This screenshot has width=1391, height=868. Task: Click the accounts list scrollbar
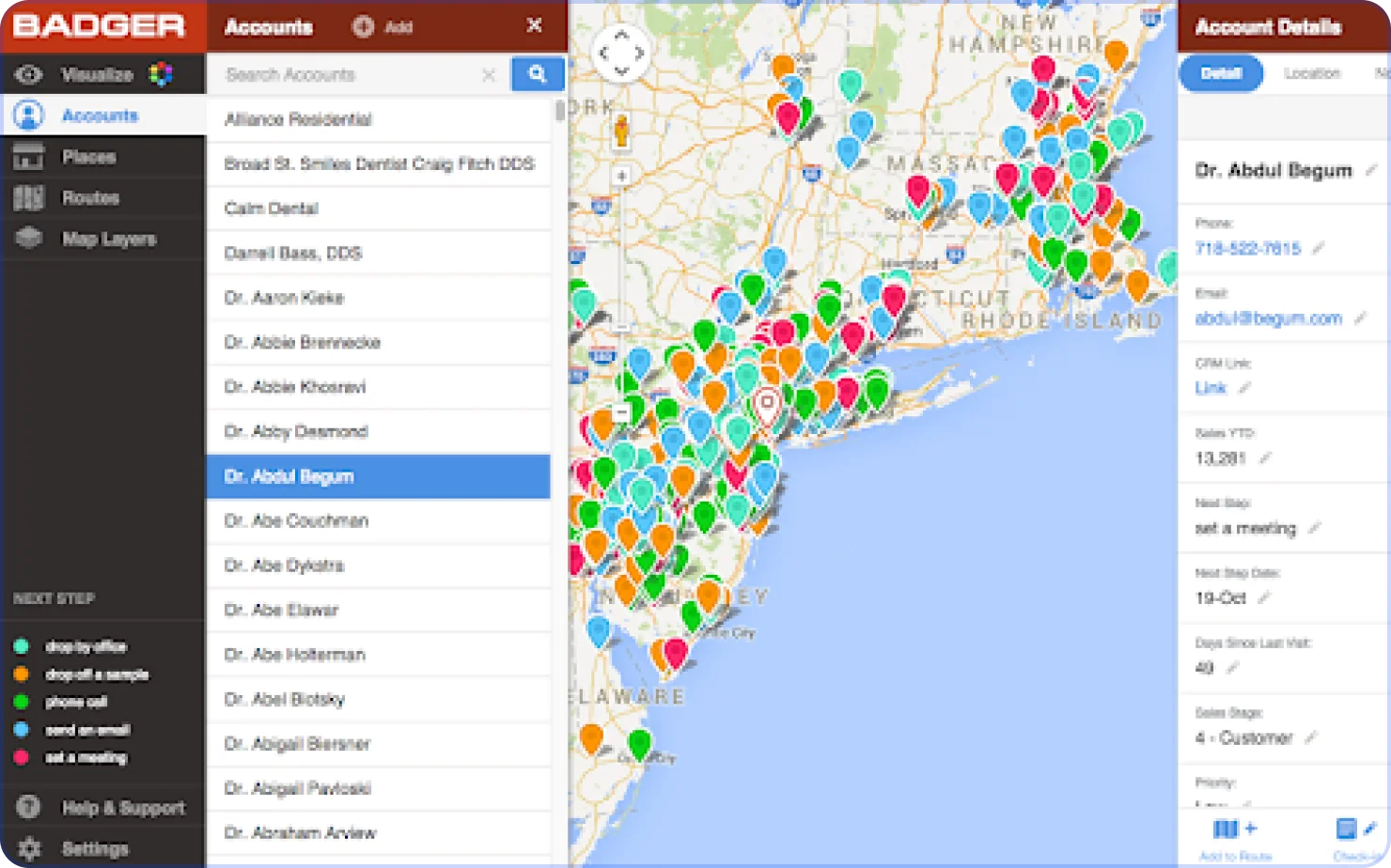tap(560, 111)
